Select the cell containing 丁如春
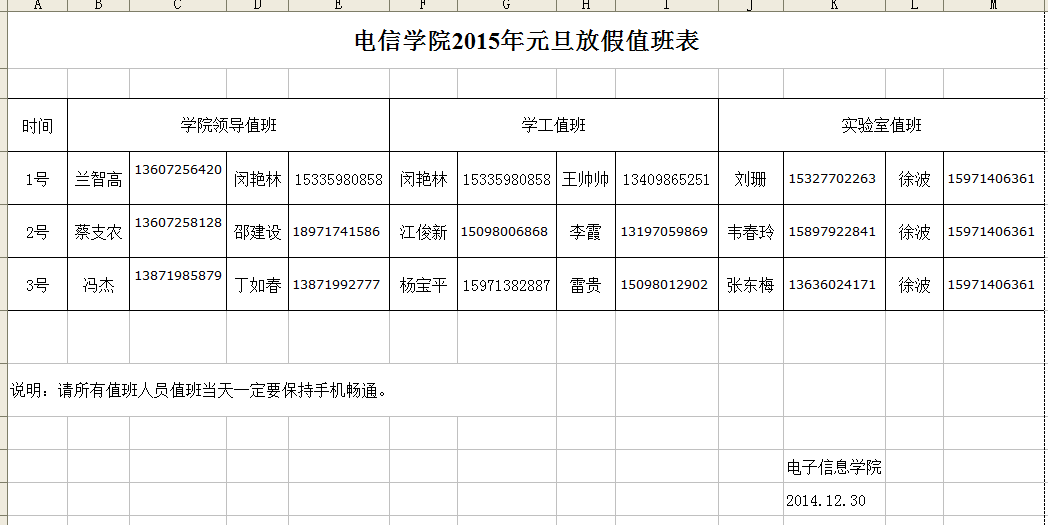The image size is (1048, 525). click(257, 285)
